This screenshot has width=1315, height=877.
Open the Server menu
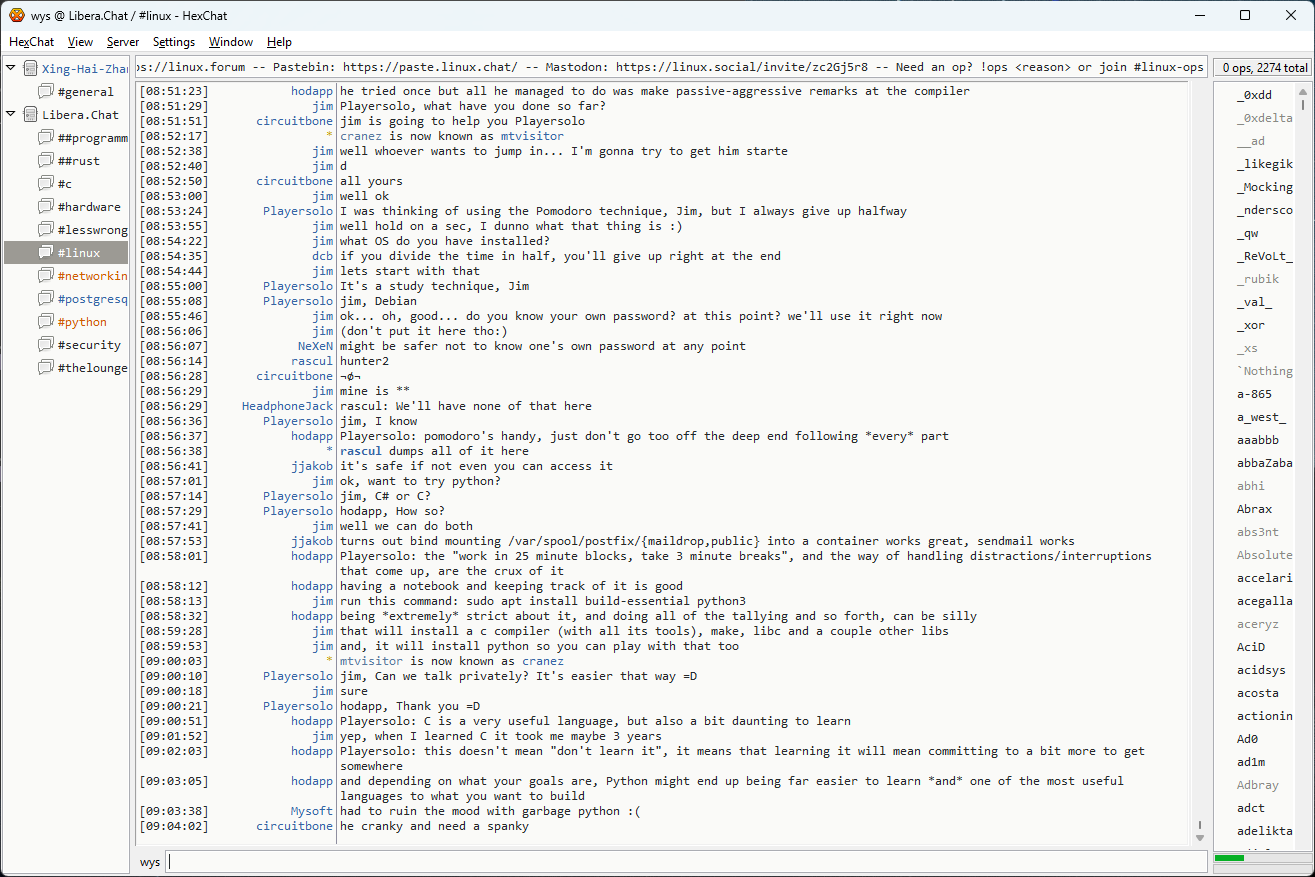pos(123,42)
